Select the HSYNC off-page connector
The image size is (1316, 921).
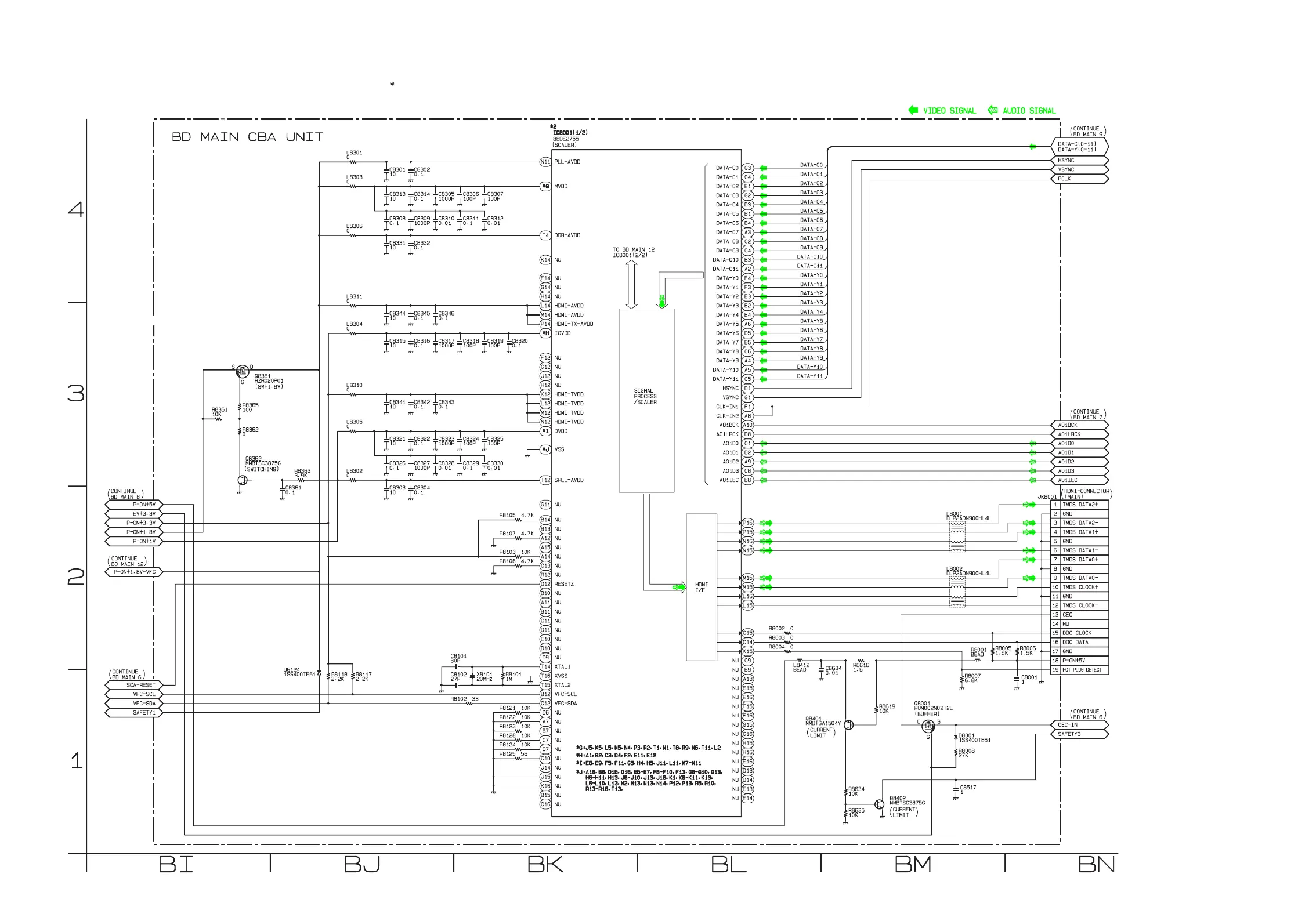pos(1079,161)
